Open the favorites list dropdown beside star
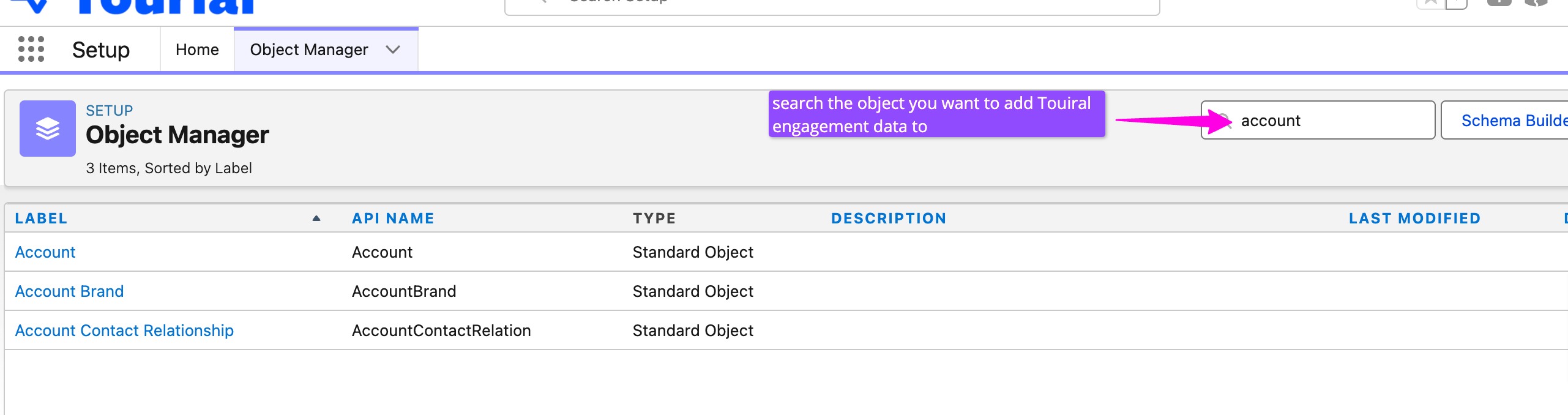Screen dimensions: 1568x415 [x=1456, y=4]
